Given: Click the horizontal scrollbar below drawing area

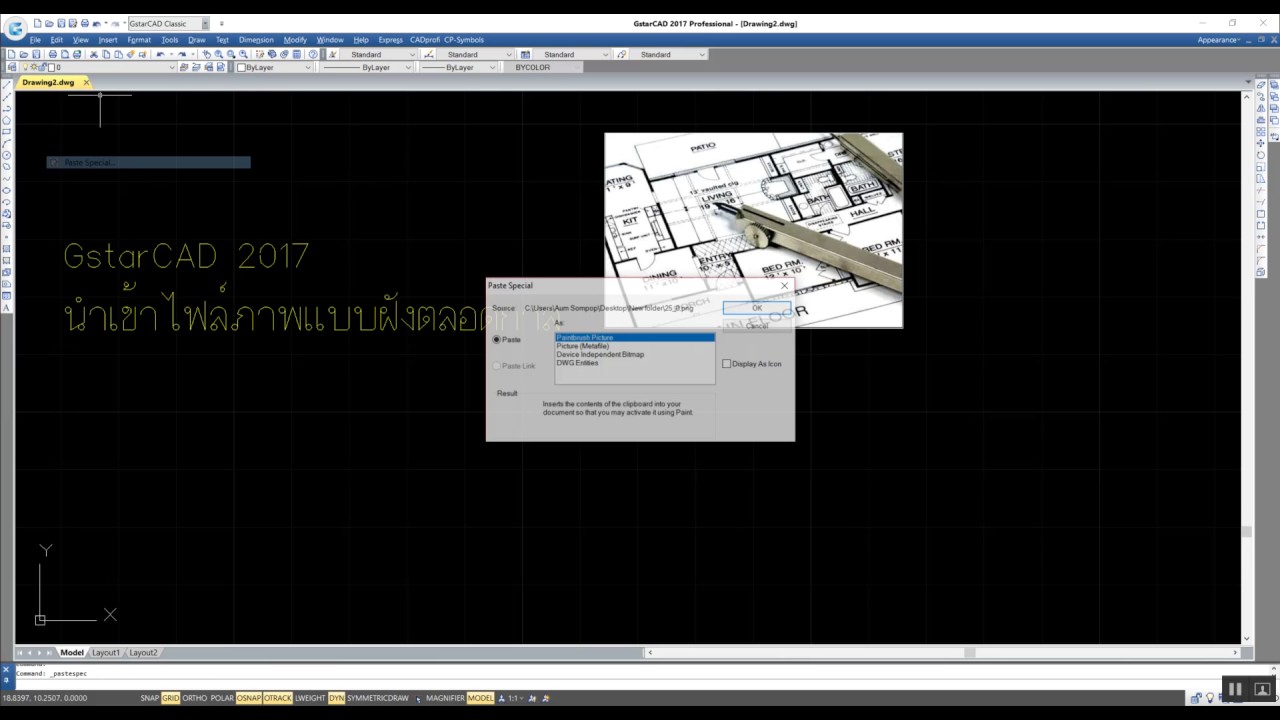Looking at the screenshot, I should (942, 652).
